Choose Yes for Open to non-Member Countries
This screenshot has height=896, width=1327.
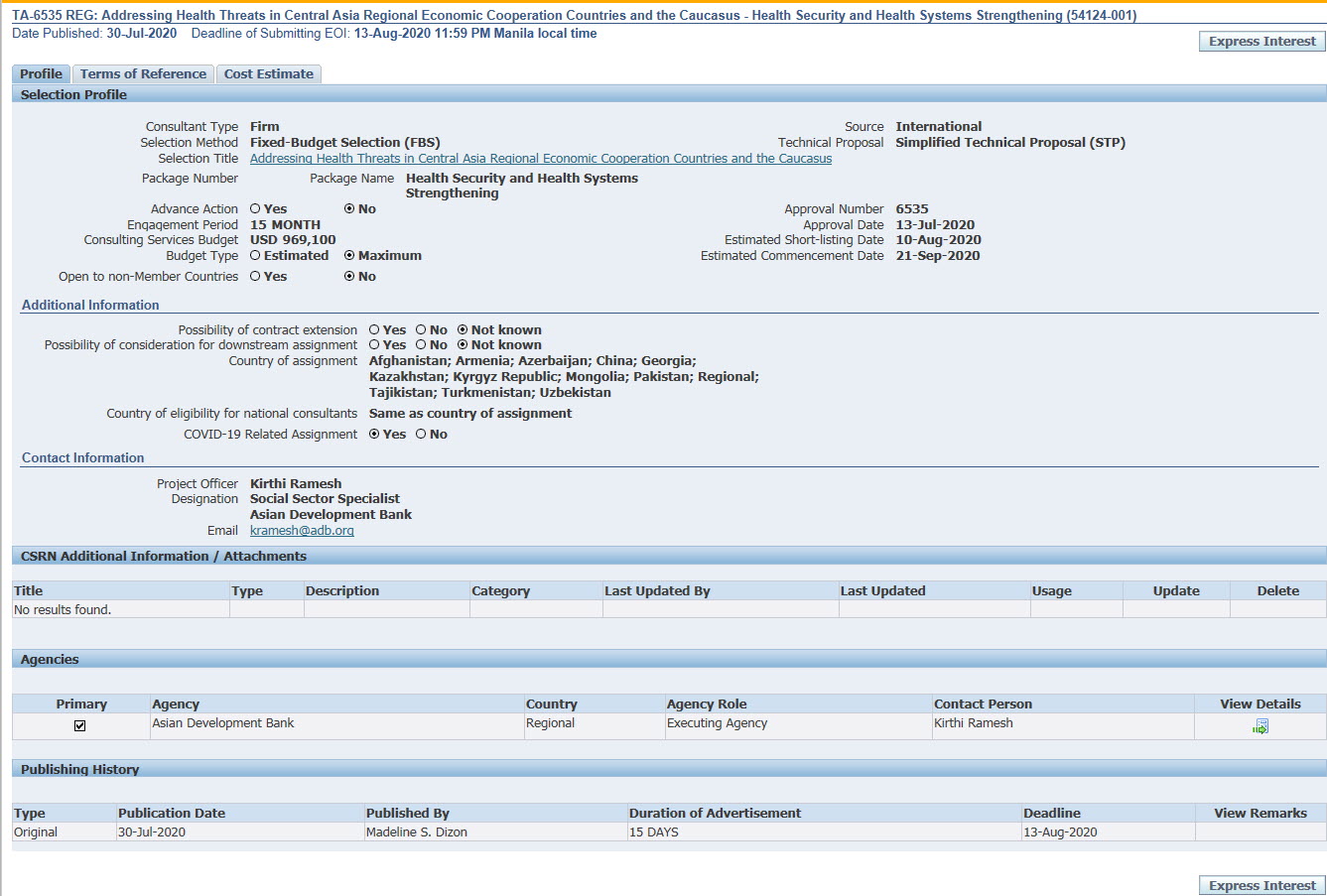tap(255, 277)
